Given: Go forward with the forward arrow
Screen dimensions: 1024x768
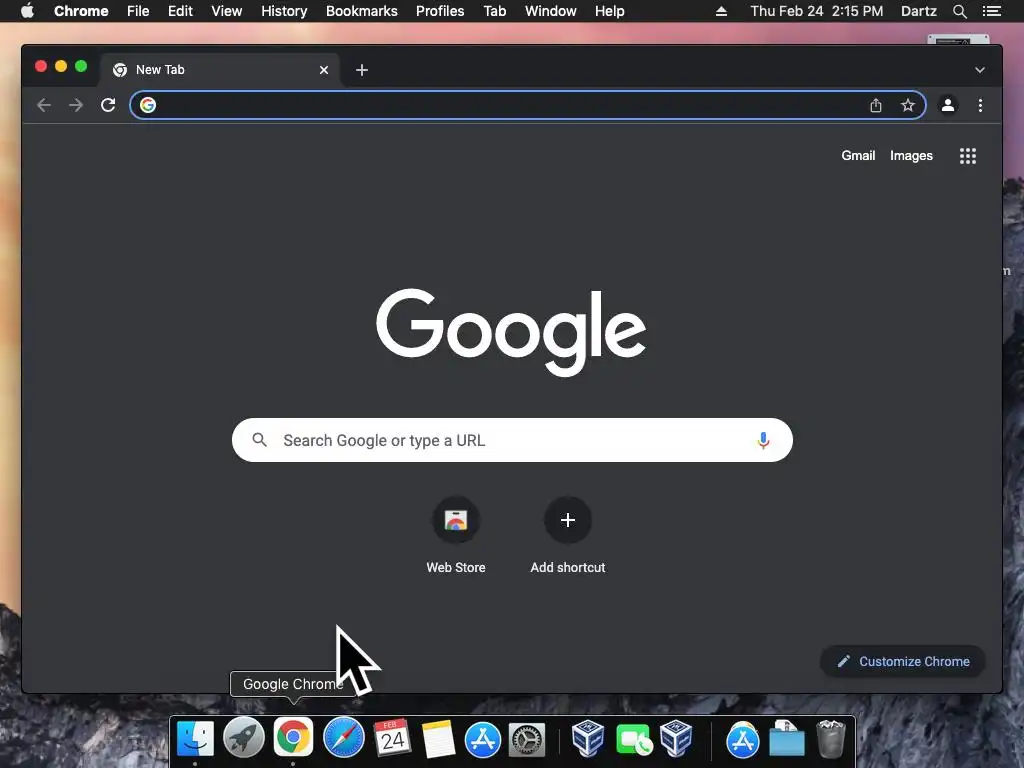Looking at the screenshot, I should click(76, 105).
